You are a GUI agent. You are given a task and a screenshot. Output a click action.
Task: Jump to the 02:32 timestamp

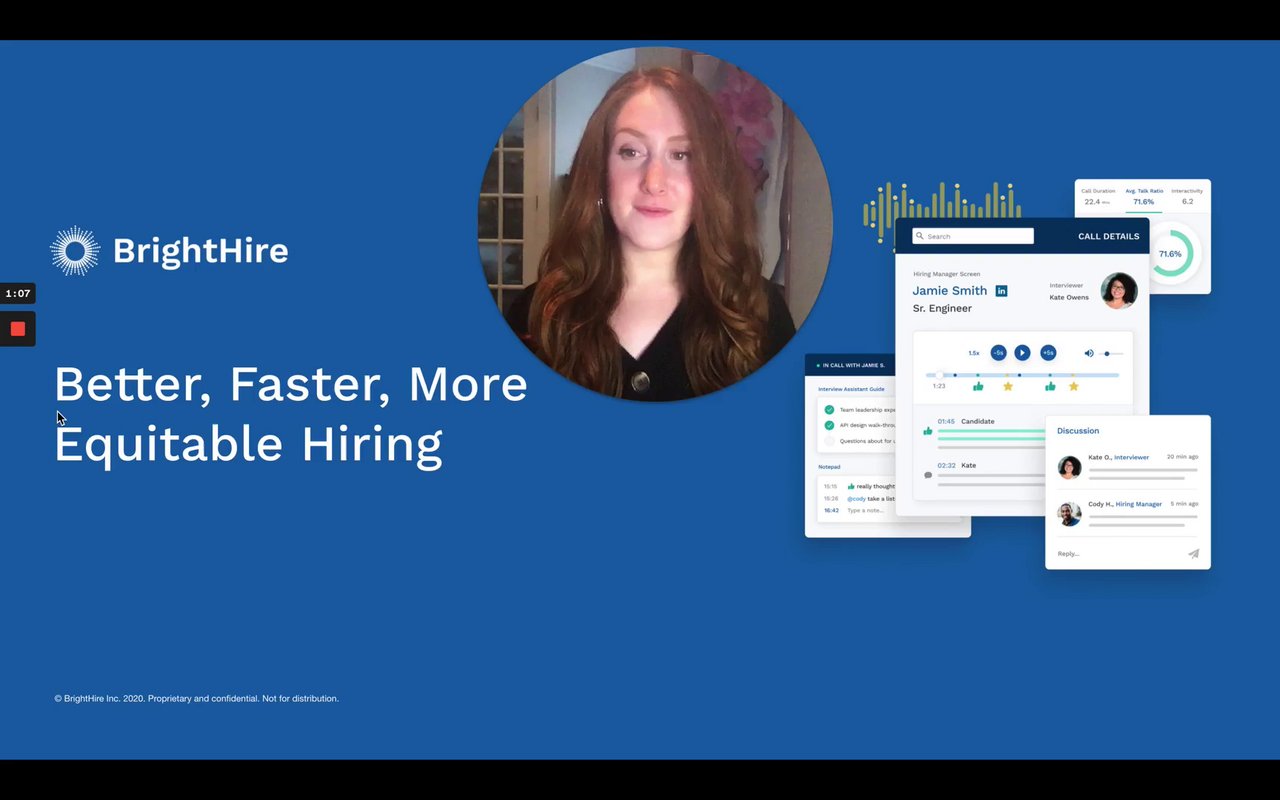(x=946, y=465)
